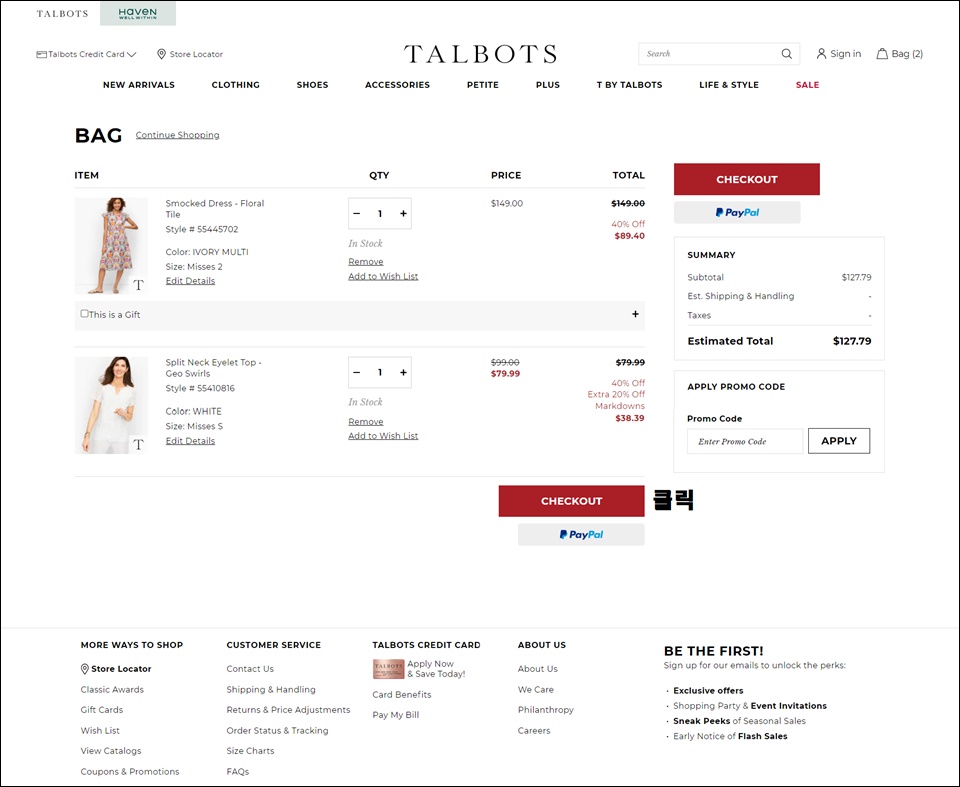Select the small TALBOTS brand tab
Image resolution: width=960 pixels, height=787 pixels.
(62, 13)
